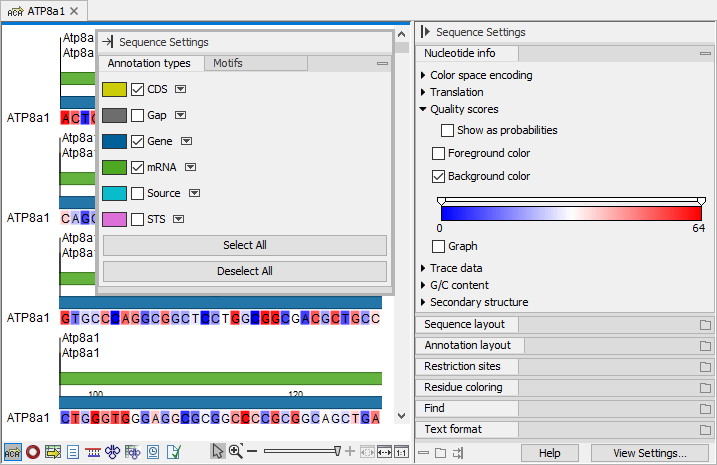
Task: Check the Show as probabilities option
Action: [x=447, y=130]
